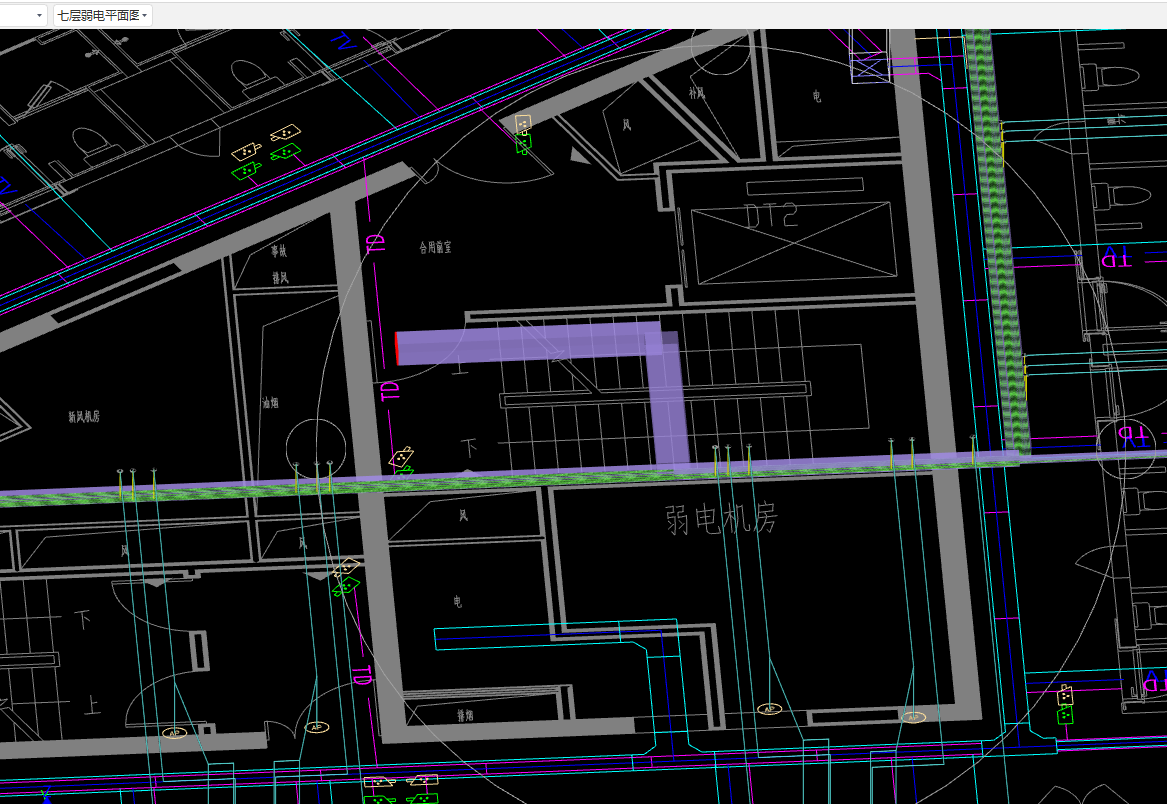Open the 七层弱电平面图 drawing dropdown
Image resolution: width=1167 pixels, height=804 pixels.
pos(103,15)
